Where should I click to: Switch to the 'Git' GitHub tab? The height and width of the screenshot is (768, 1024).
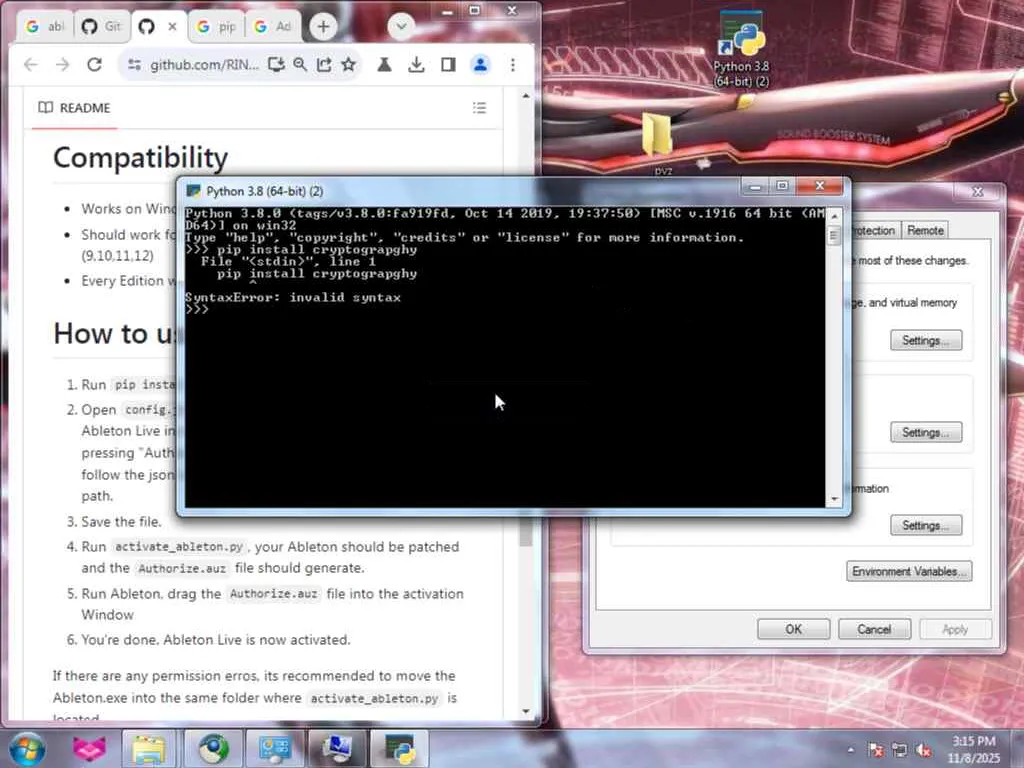(x=101, y=27)
